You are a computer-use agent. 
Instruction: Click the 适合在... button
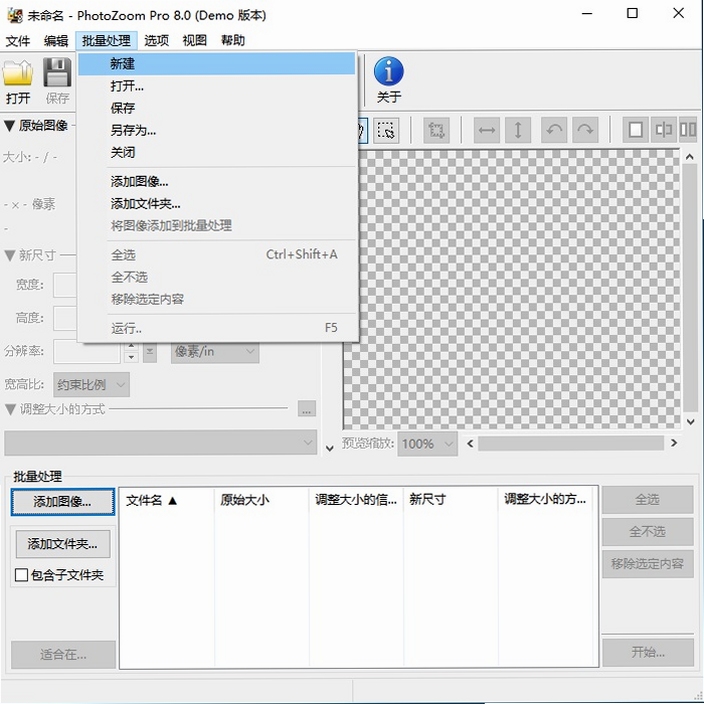point(63,655)
